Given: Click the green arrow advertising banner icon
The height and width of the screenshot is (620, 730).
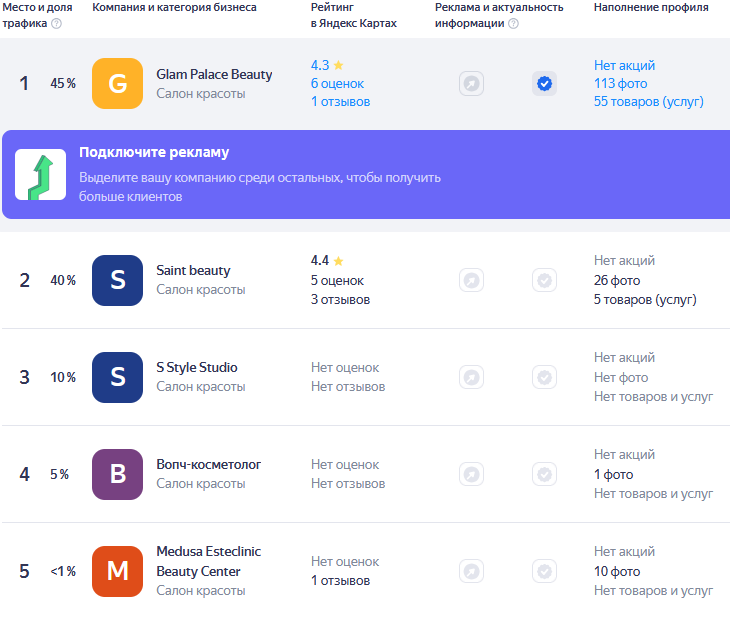Looking at the screenshot, I should click(x=41, y=174).
